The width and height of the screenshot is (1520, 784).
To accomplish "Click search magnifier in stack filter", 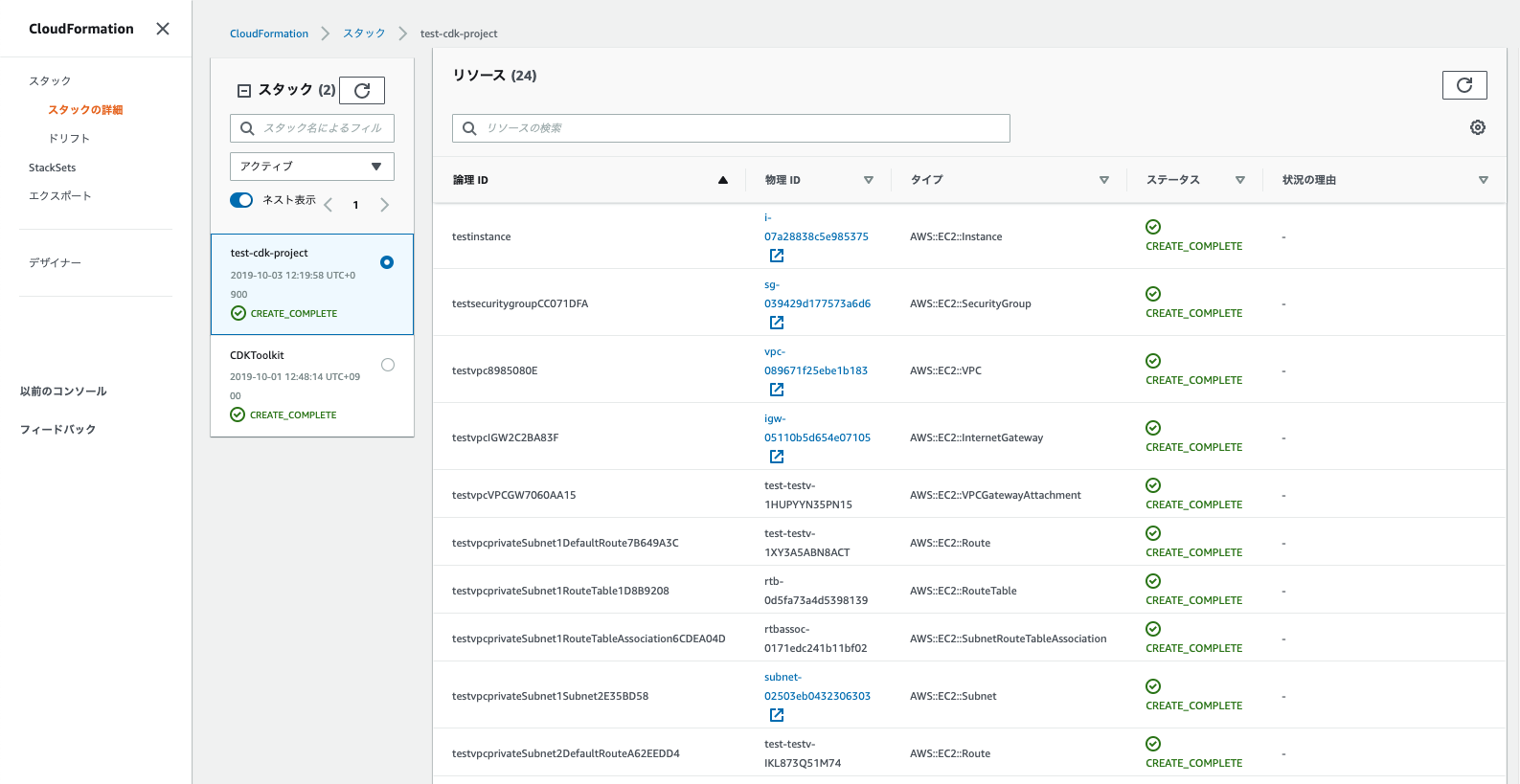I will 247,128.
